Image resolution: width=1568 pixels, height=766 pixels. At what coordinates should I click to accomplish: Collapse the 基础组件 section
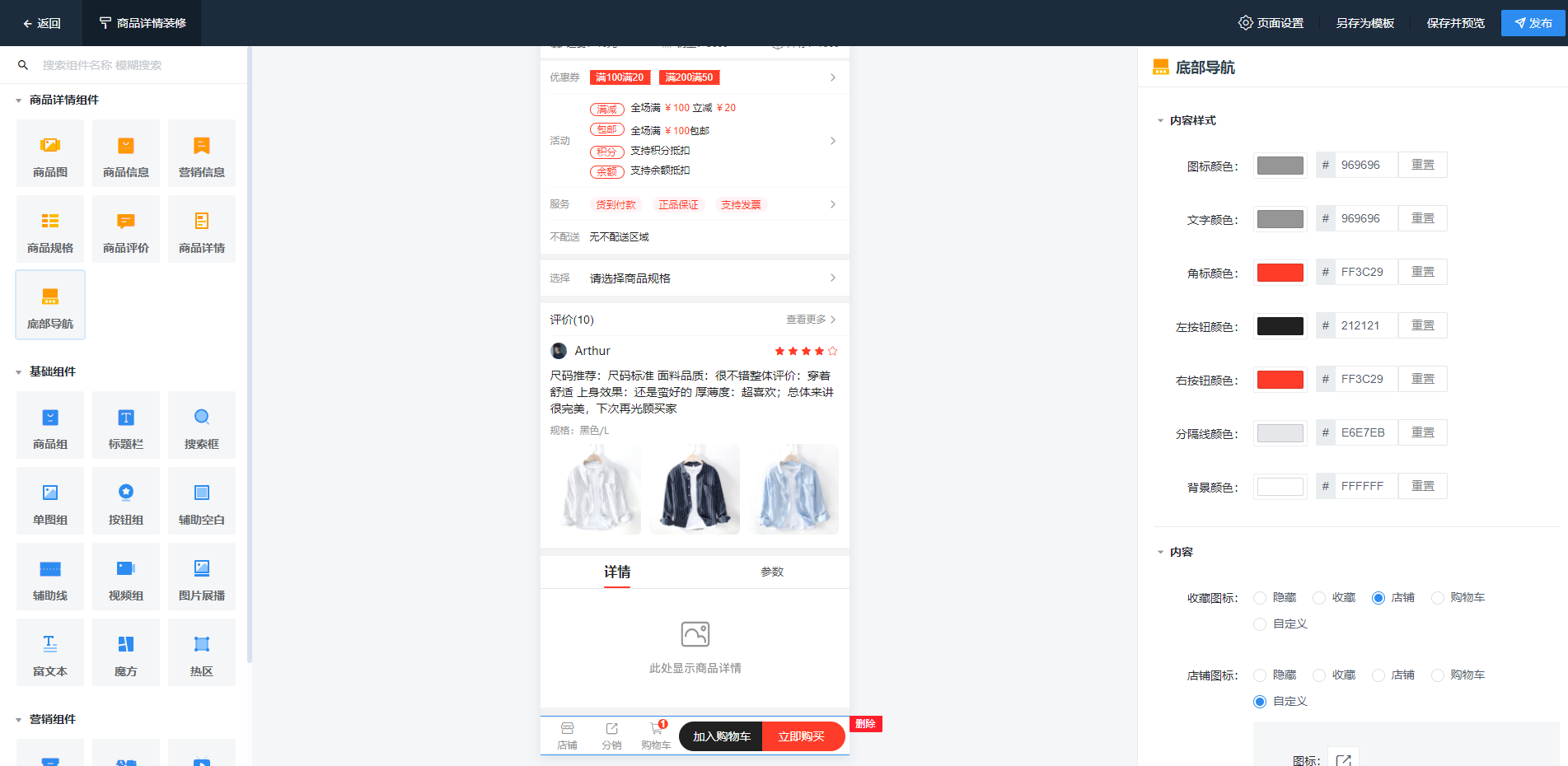(x=18, y=372)
